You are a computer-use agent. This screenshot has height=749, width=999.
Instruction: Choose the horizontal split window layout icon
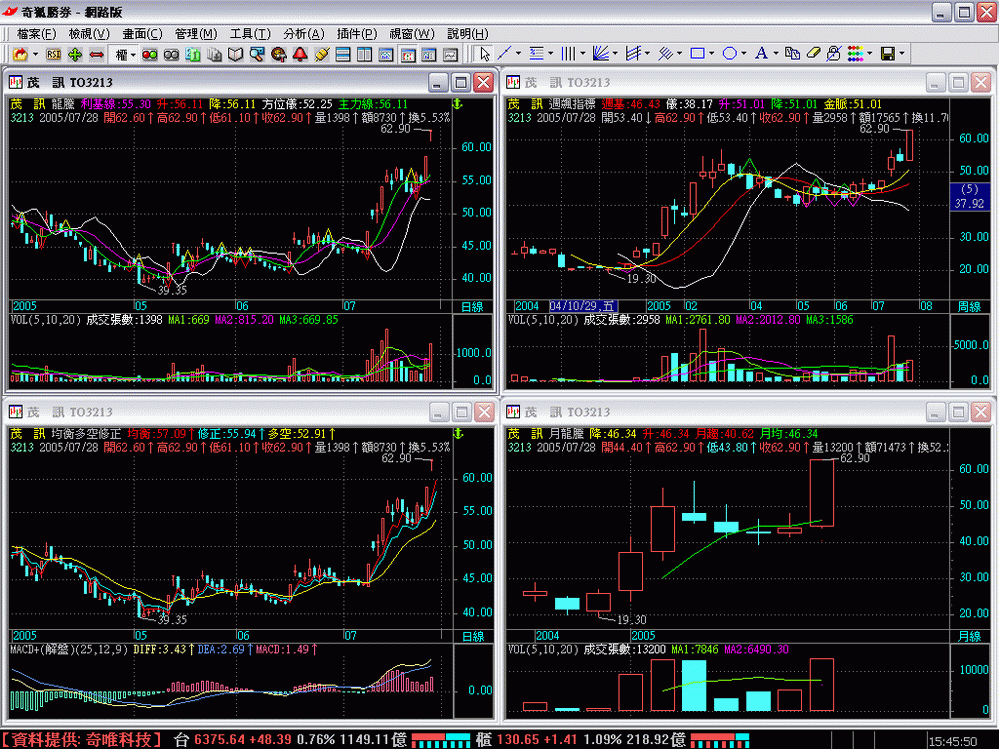pos(343,55)
